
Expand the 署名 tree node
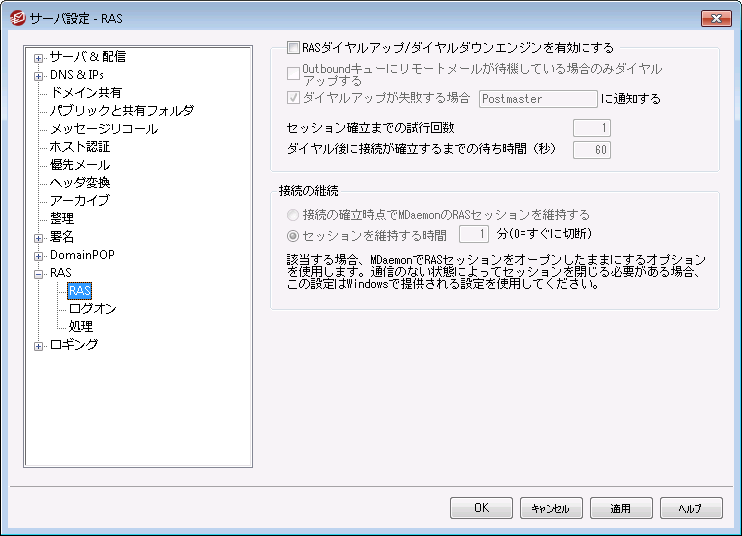pos(39,237)
